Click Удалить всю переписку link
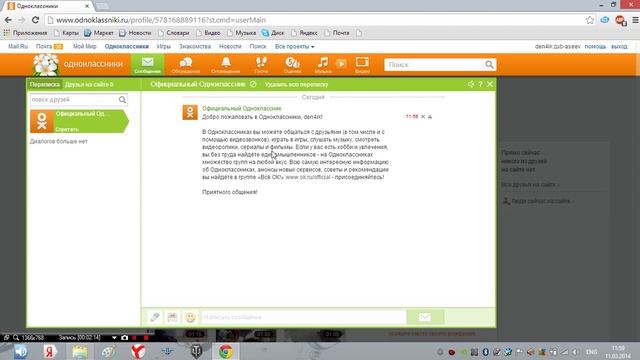 296,84
